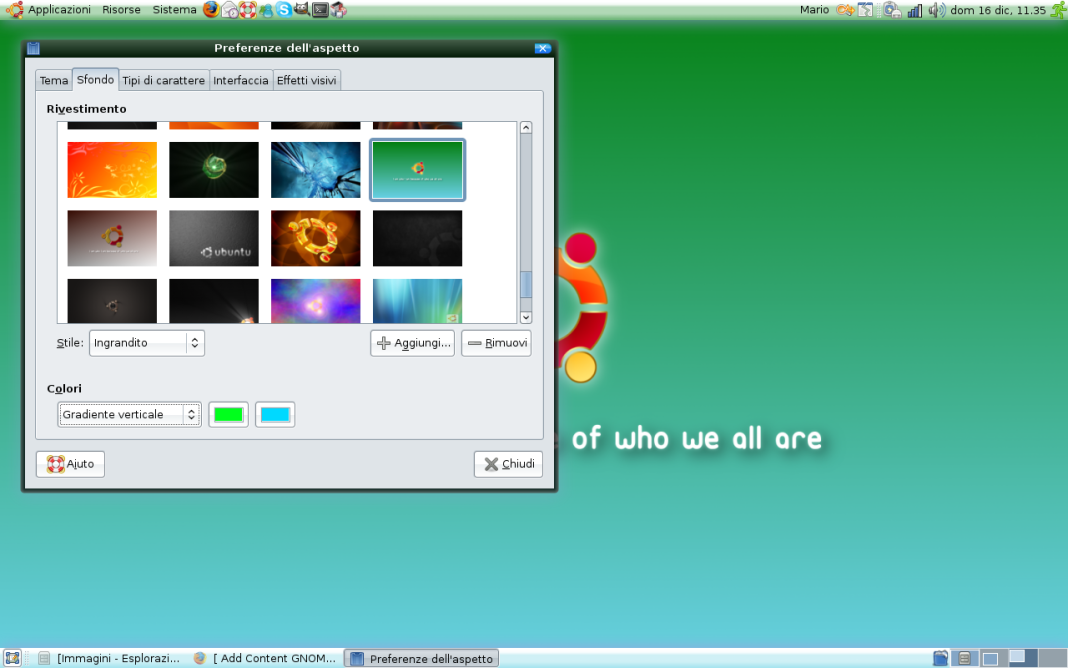This screenshot has height=668, width=1068.
Task: Open the package manager icon in panel
Action: [339, 10]
